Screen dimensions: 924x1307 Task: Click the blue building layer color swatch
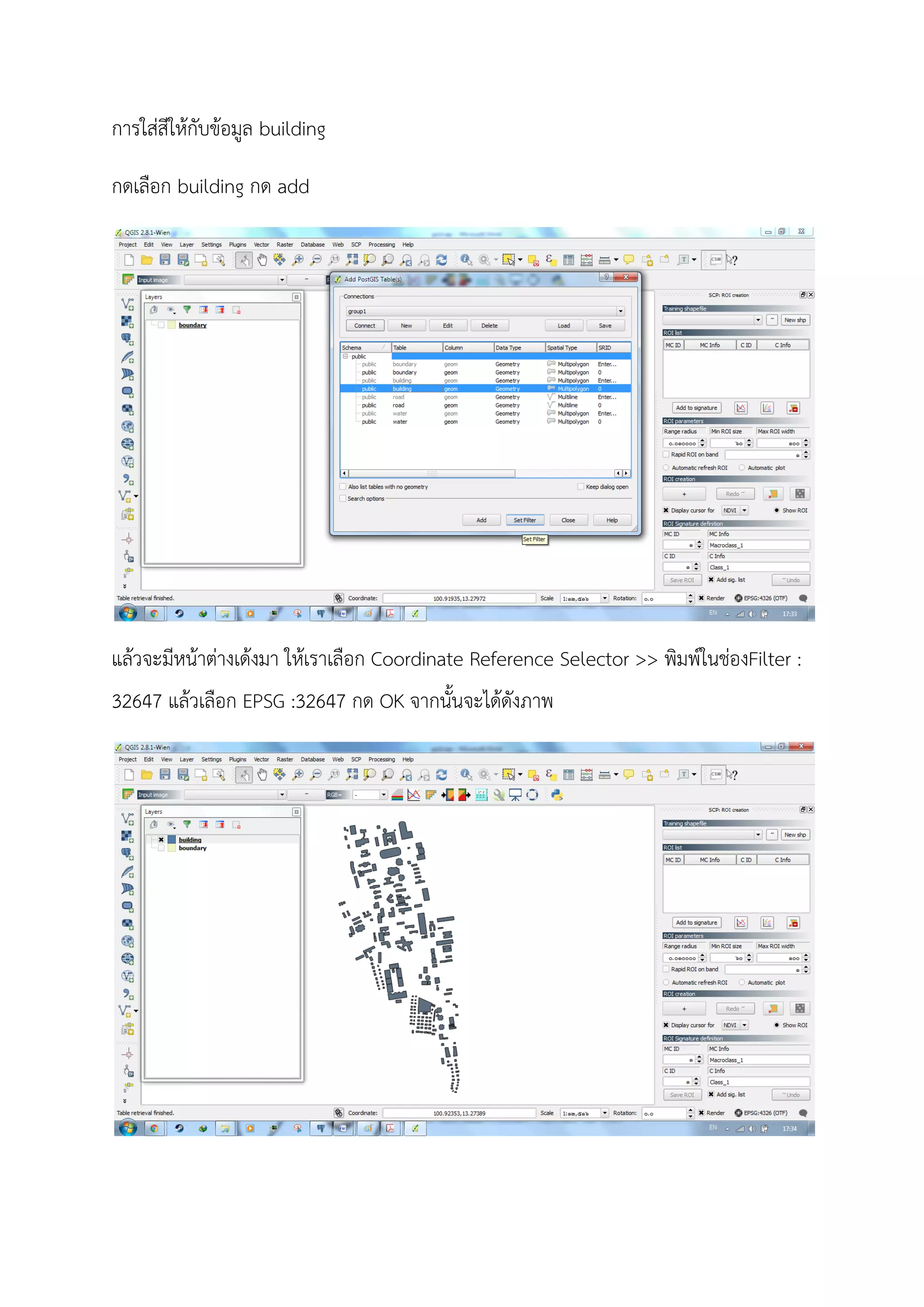click(171, 839)
